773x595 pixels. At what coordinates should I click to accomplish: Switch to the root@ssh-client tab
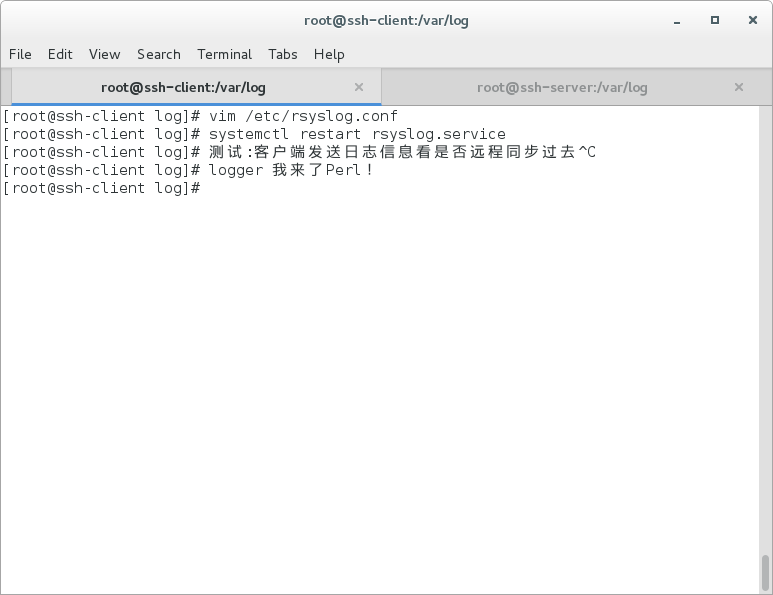point(196,87)
